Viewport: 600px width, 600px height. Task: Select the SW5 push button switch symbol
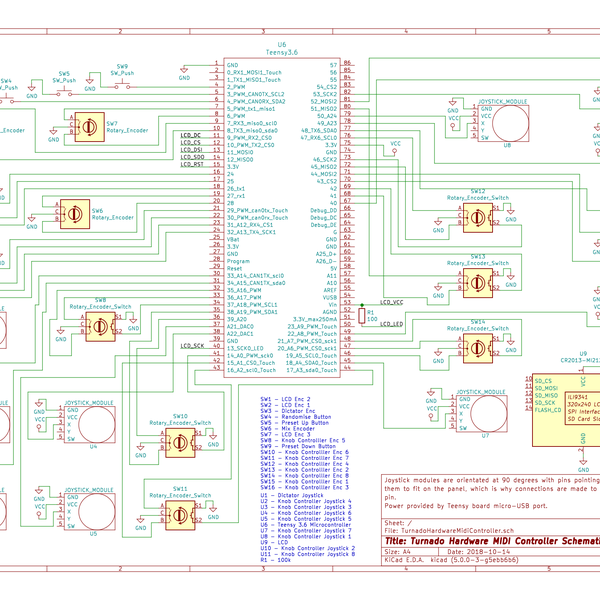pyautogui.click(x=64, y=93)
